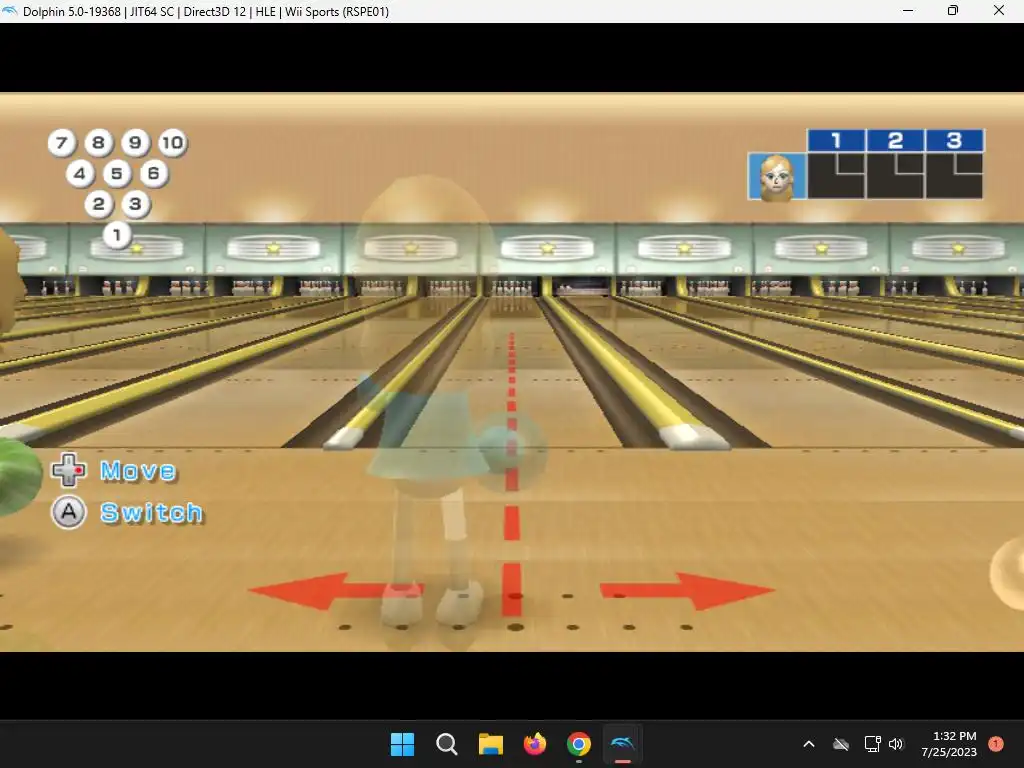Show hidden system tray icons

coord(808,744)
